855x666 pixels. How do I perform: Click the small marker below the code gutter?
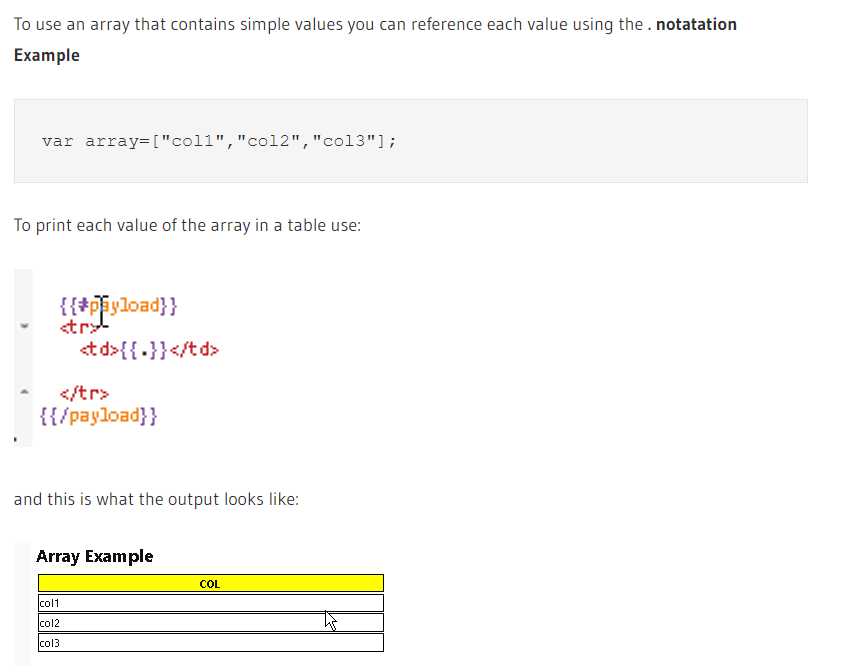16,438
